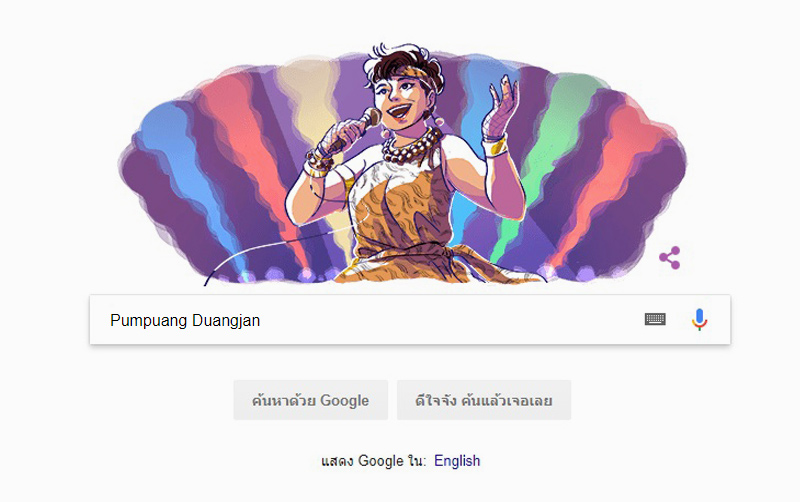Click inside the search box containing Pumpuang Duangjan
Viewport: 800px width, 502px height.
(x=410, y=320)
